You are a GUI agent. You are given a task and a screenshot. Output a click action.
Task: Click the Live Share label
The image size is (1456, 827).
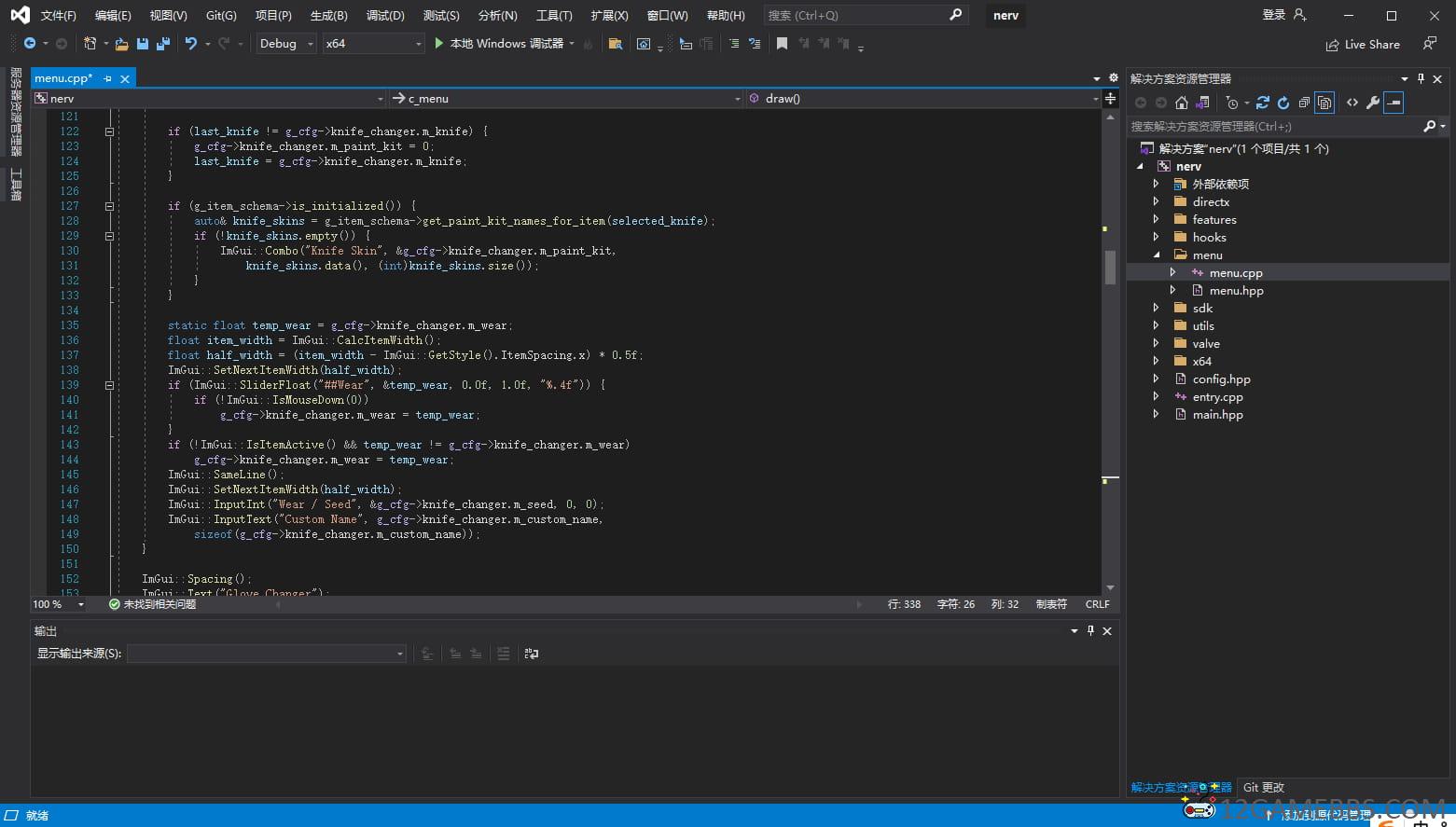1372,45
